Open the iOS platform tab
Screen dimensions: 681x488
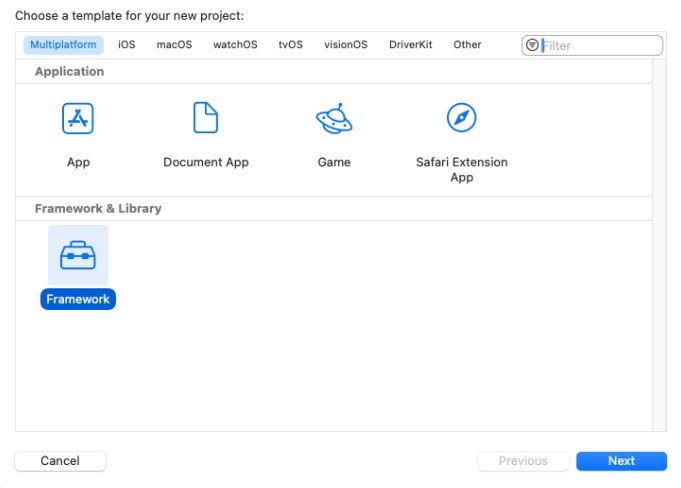(x=126, y=45)
